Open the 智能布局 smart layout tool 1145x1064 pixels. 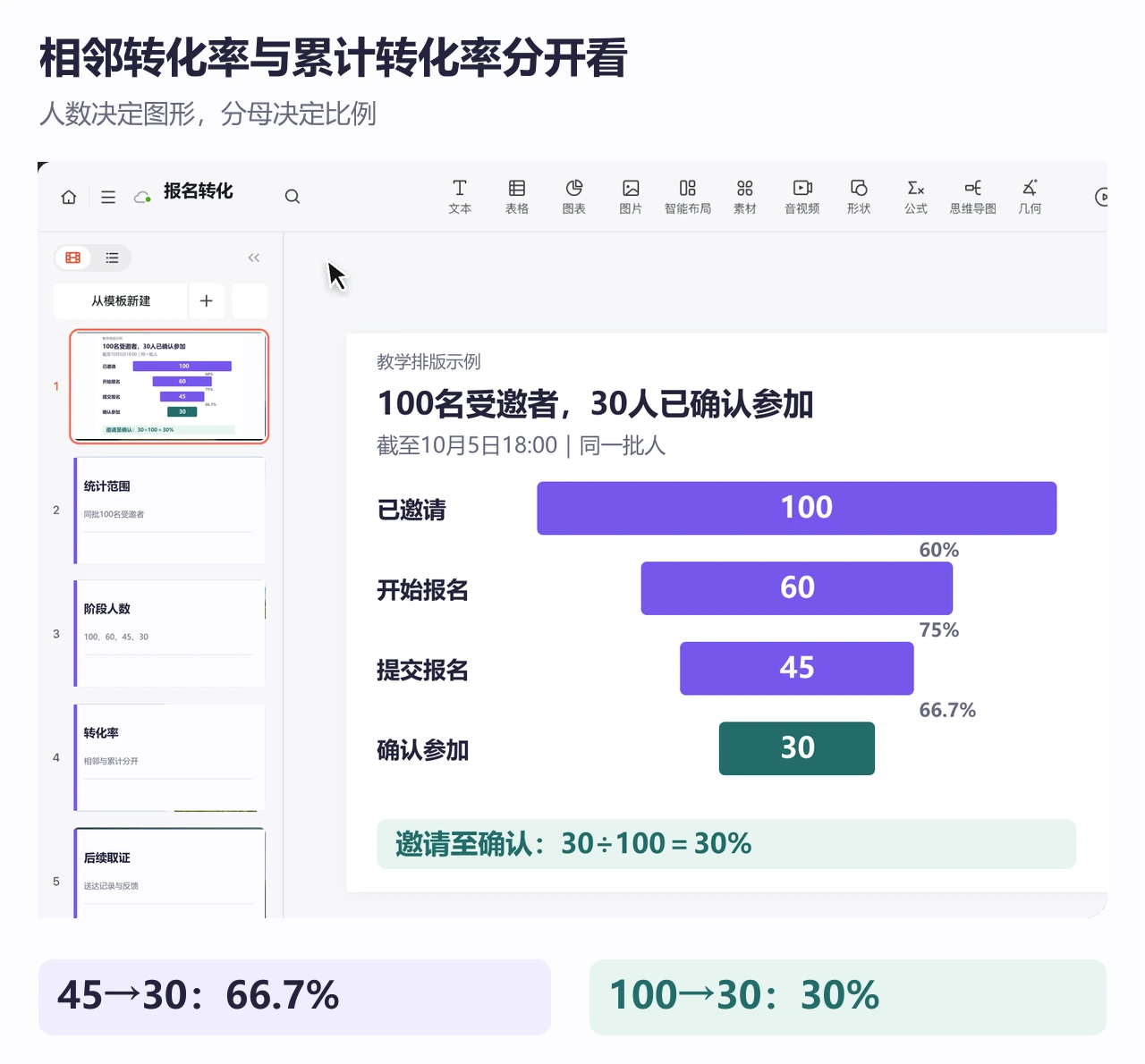(x=688, y=197)
